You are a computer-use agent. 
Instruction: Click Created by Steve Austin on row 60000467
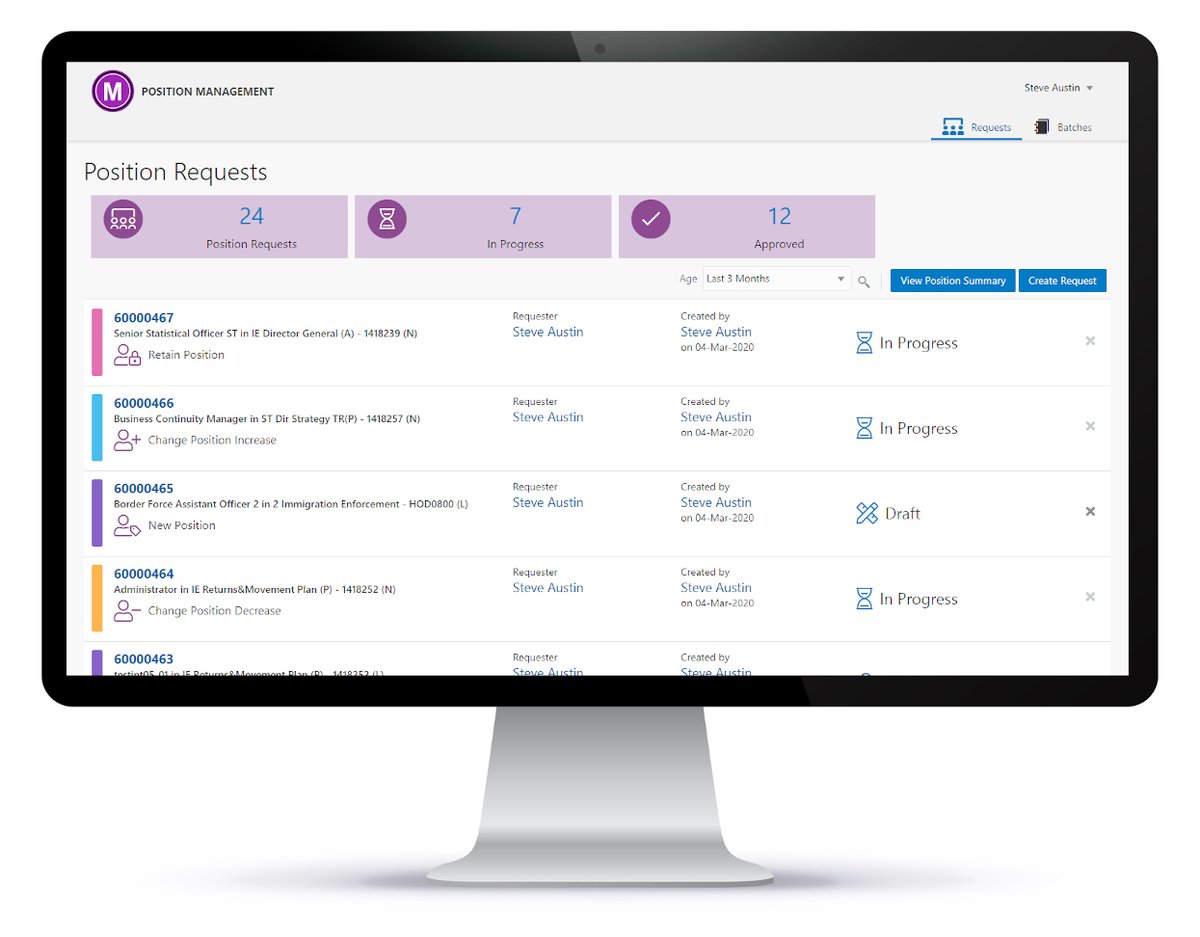716,332
